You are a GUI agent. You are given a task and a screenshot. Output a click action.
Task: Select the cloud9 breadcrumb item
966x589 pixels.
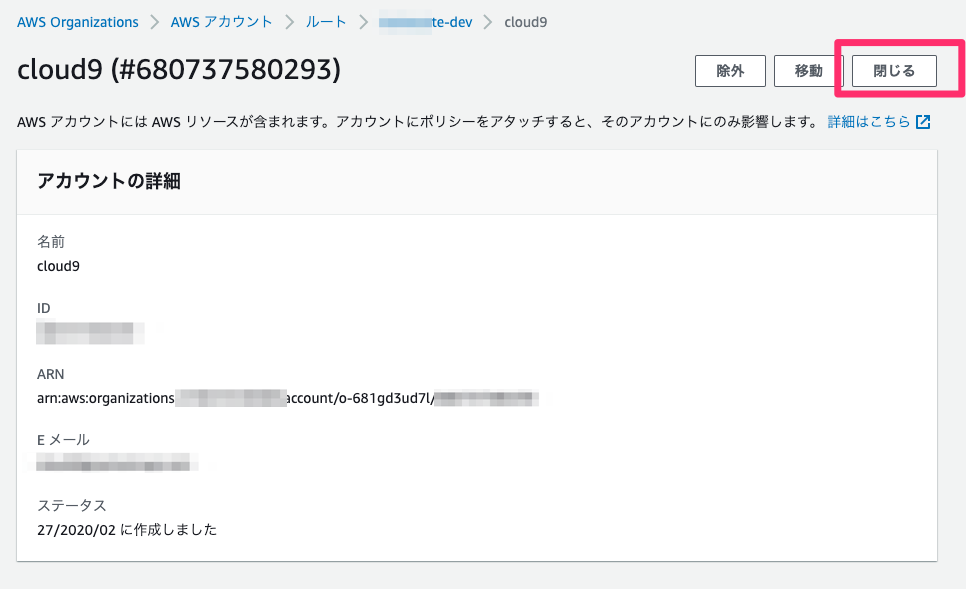tap(526, 22)
